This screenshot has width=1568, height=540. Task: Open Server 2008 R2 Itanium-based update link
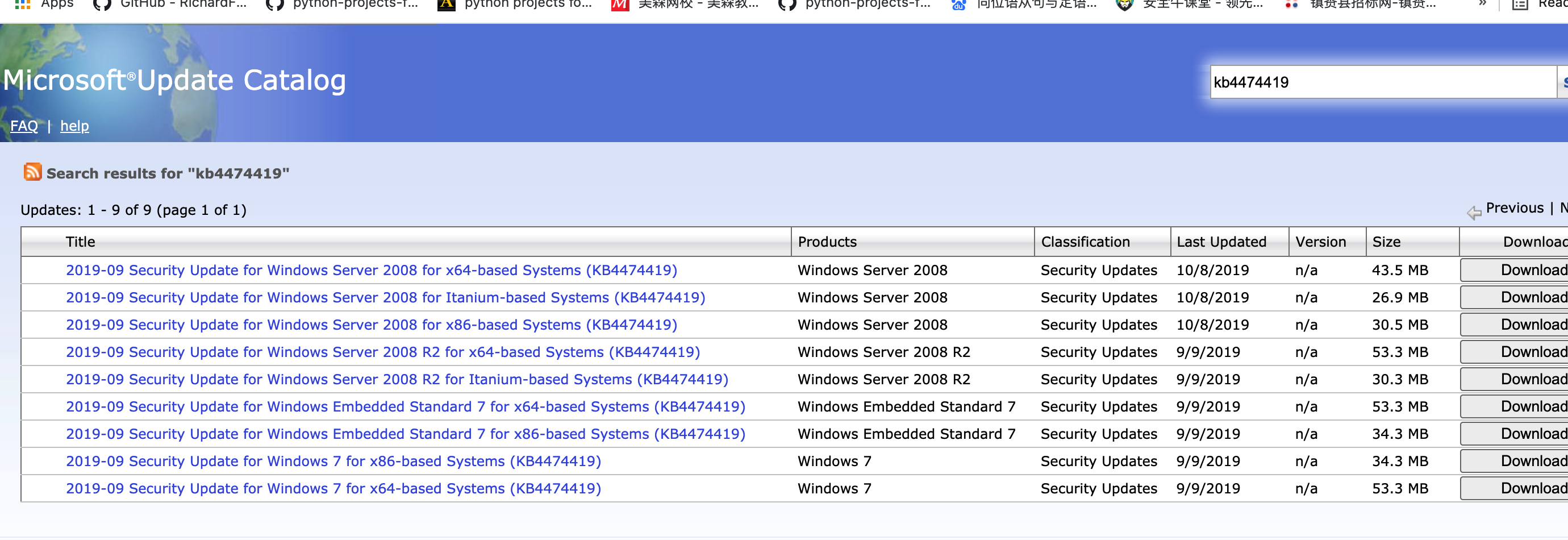tap(397, 380)
